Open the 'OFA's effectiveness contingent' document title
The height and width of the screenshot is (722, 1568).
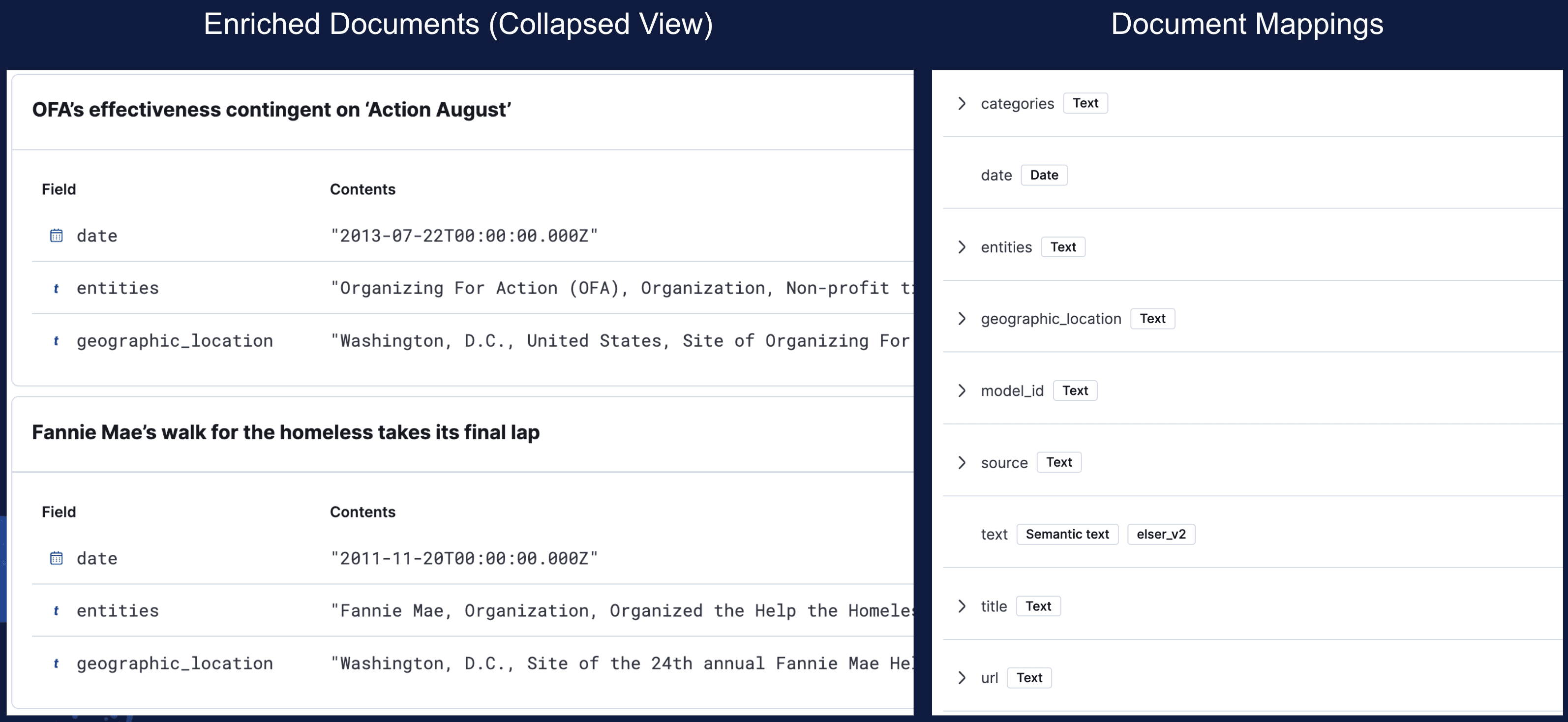point(271,110)
